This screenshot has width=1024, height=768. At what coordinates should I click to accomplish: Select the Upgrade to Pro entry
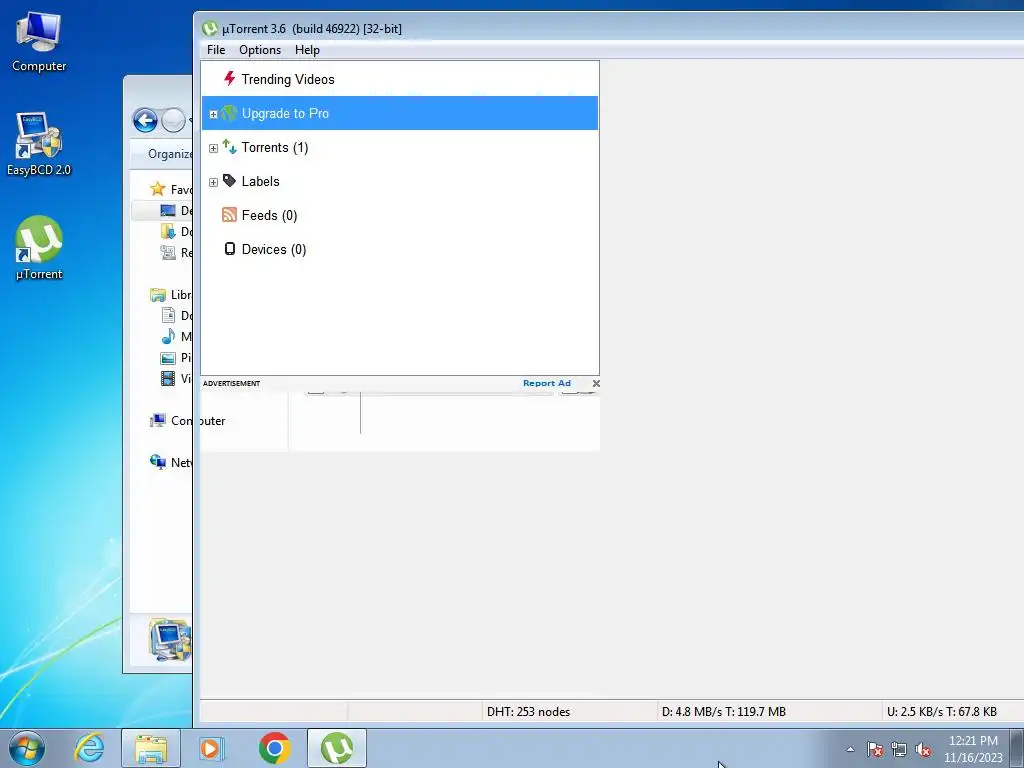pos(400,113)
